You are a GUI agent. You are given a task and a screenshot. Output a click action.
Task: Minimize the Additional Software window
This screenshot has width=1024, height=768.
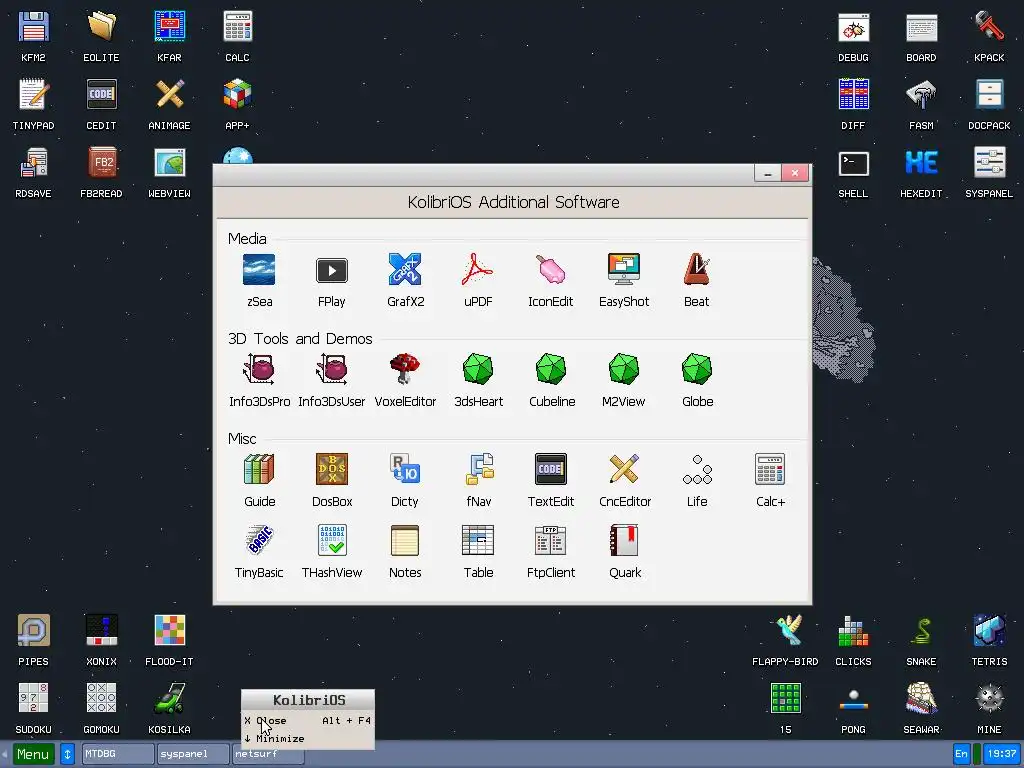767,173
